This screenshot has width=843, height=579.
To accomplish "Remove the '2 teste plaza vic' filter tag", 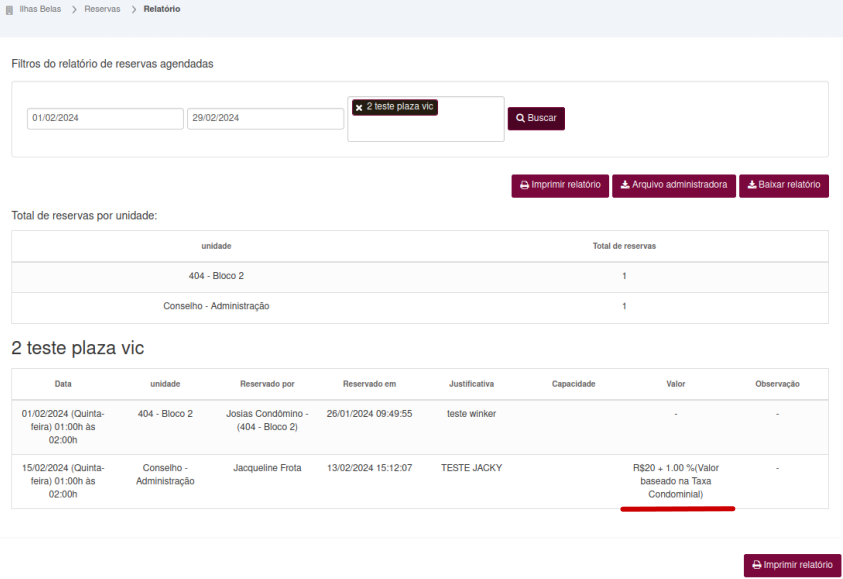I will pyautogui.click(x=359, y=108).
